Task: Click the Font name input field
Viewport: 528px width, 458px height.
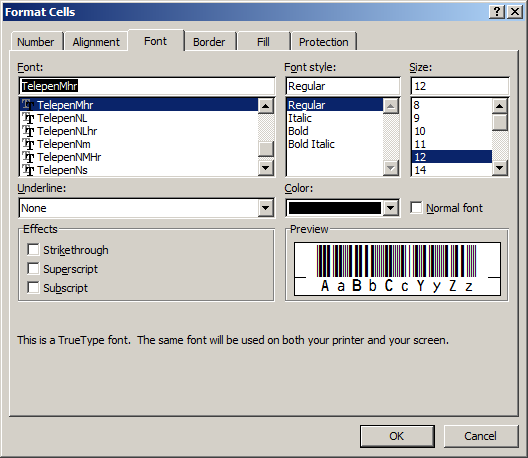Action: [147, 86]
